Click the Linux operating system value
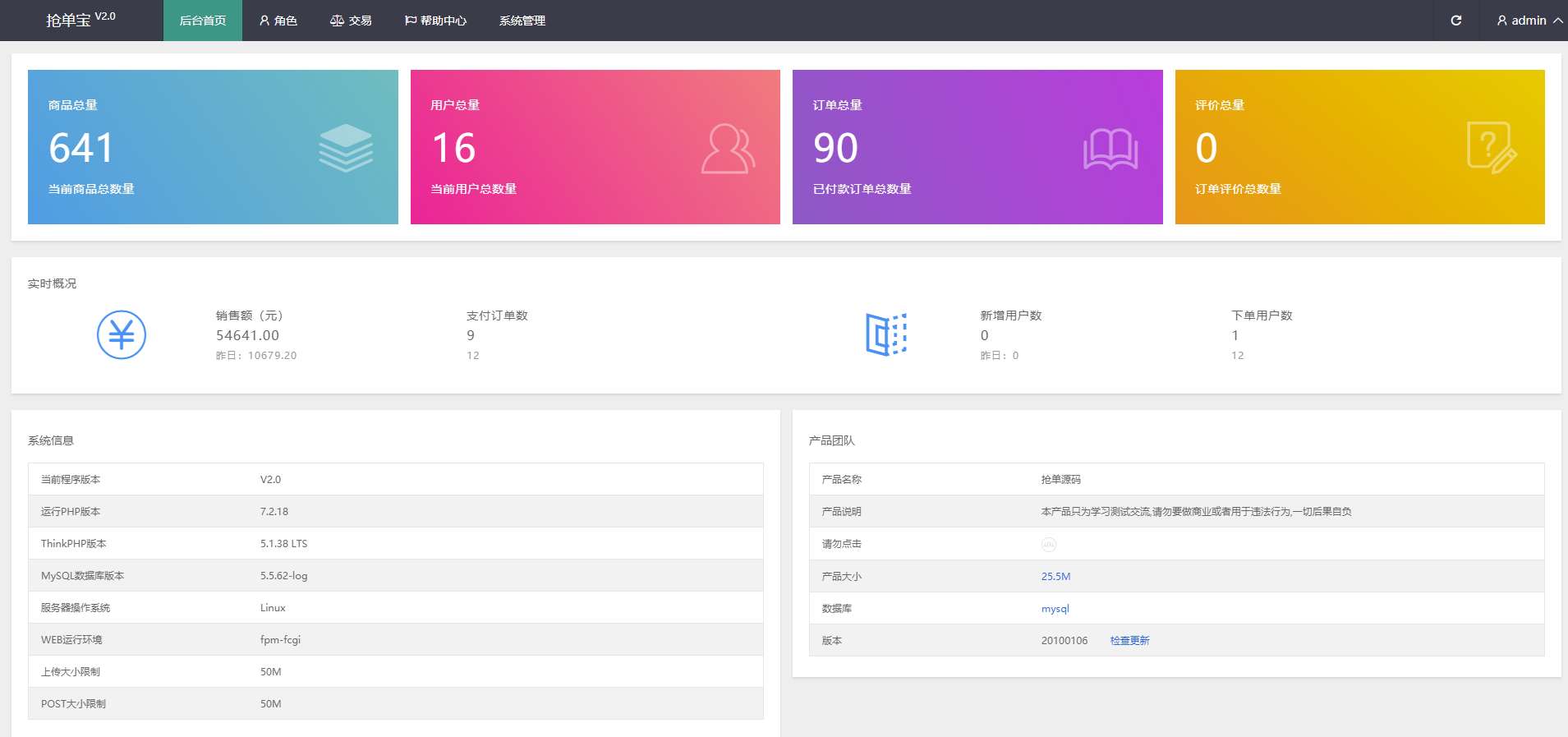The image size is (1568, 737). [273, 608]
